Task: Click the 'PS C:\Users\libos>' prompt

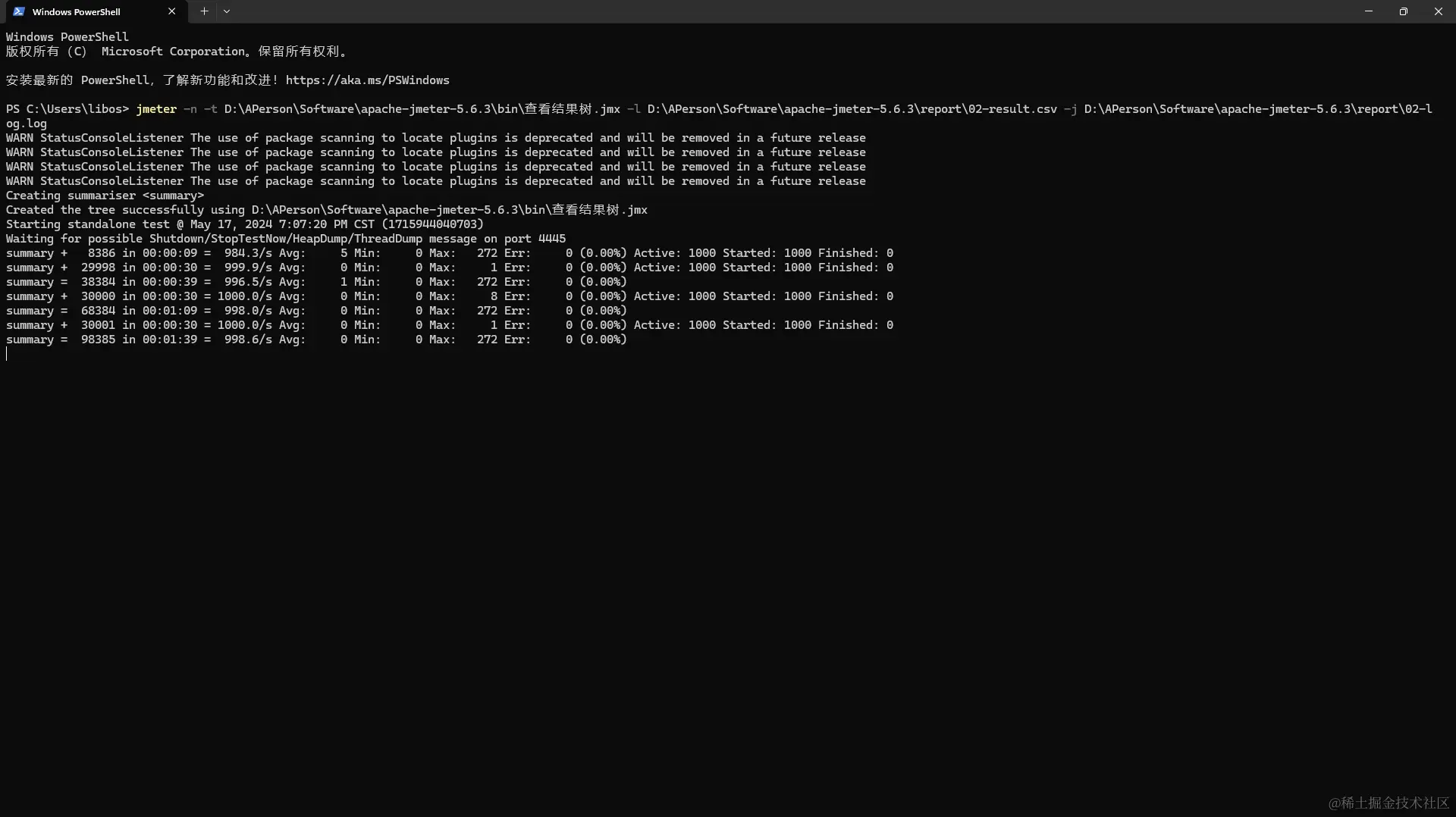Action: (x=67, y=109)
